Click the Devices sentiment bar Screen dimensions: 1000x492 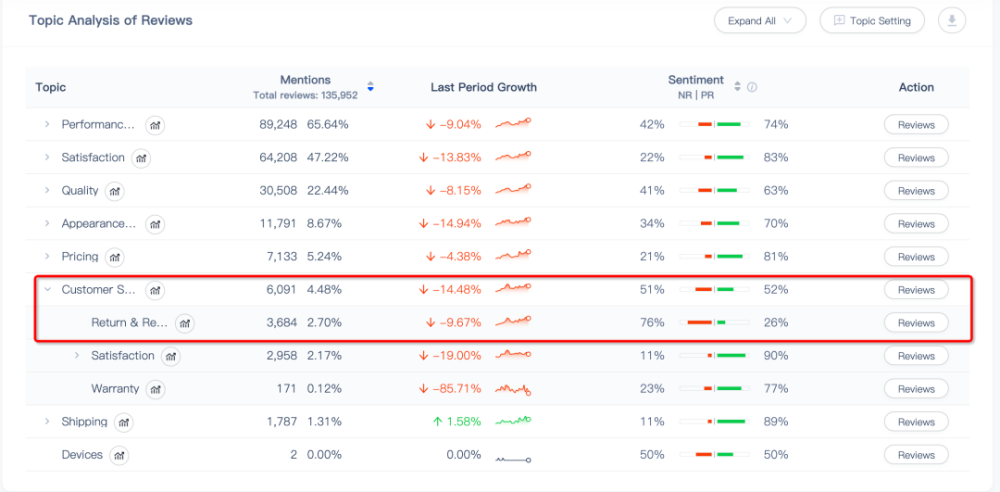pos(714,455)
